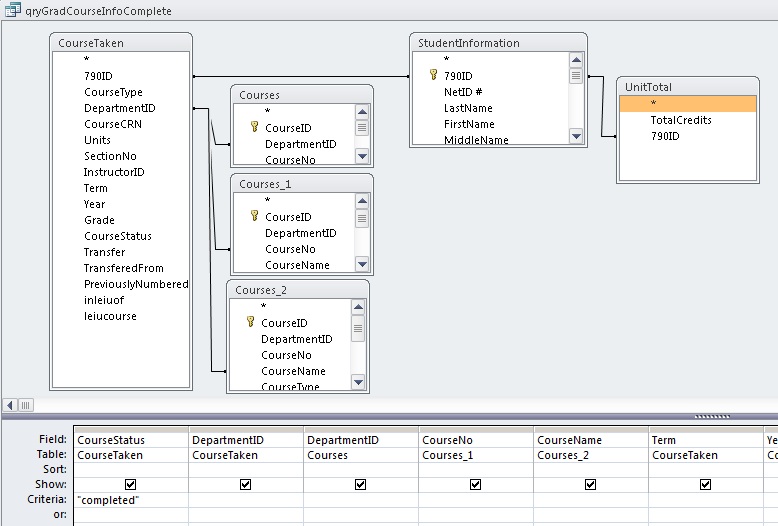Click the Sort cell under CourseName column
778x526 pixels.
590,469
